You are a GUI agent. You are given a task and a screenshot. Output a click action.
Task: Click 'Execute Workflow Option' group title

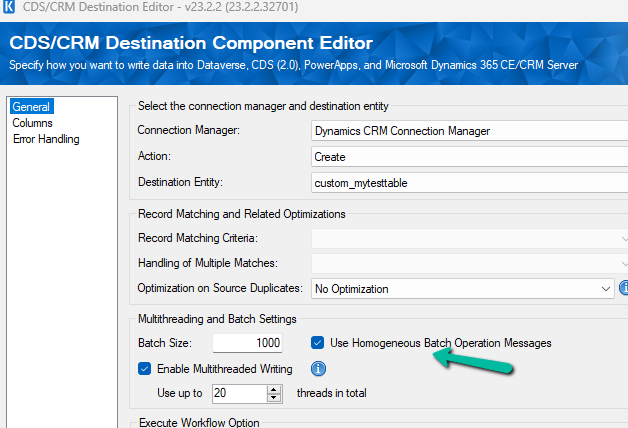[x=199, y=422]
